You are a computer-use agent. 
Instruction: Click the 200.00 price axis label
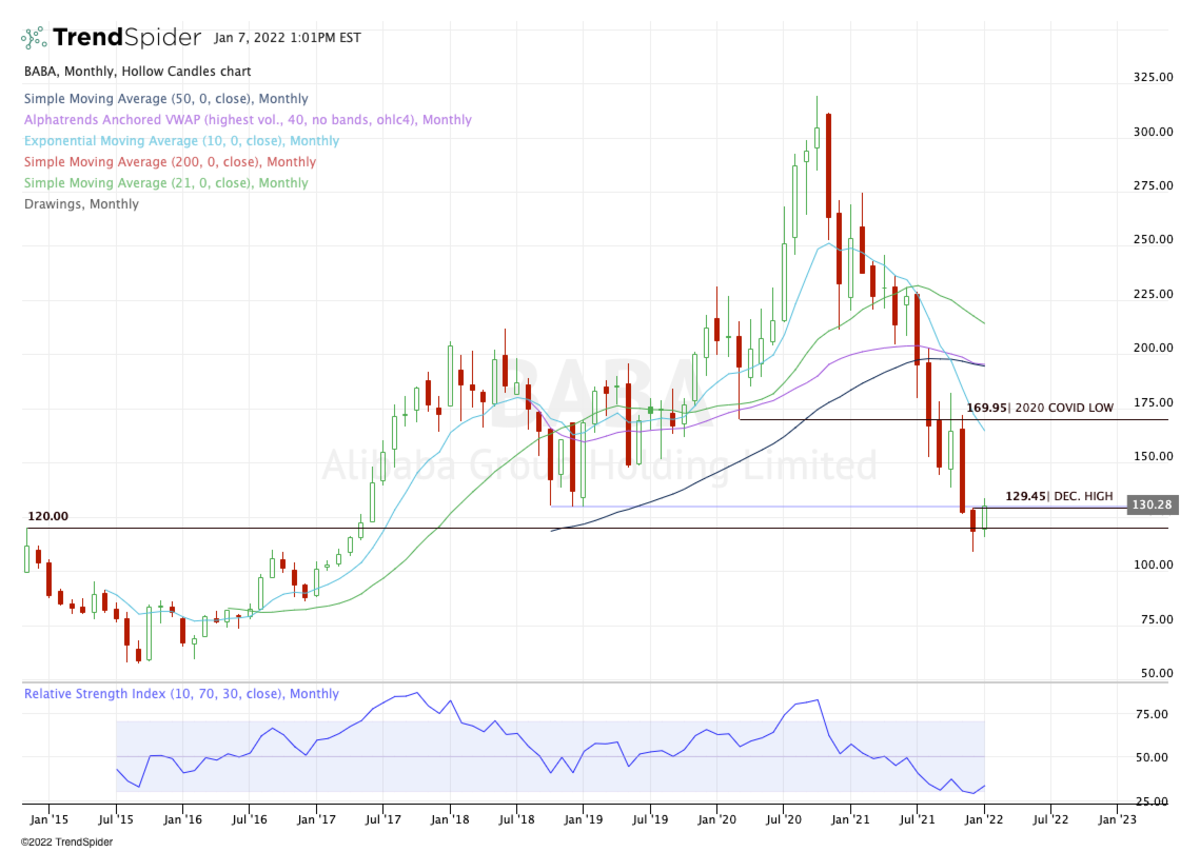coord(1151,348)
